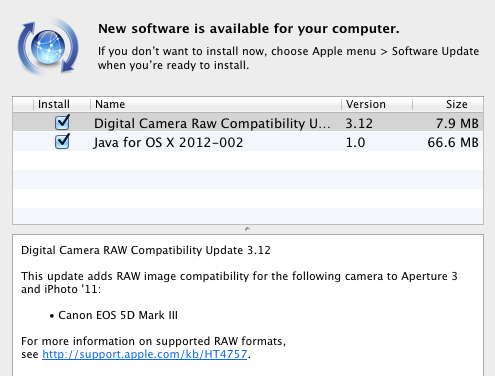This screenshot has width=495, height=376.
Task: Sort updates by Name column header
Action: tap(216, 104)
